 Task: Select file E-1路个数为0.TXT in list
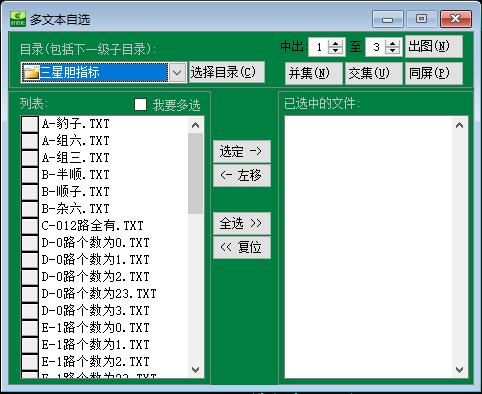96,328
